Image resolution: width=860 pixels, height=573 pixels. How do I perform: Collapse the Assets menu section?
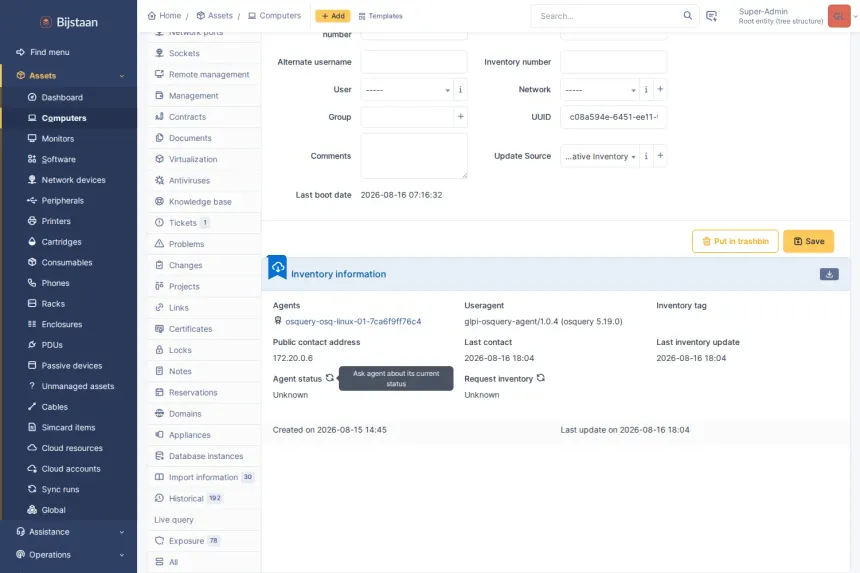122,76
